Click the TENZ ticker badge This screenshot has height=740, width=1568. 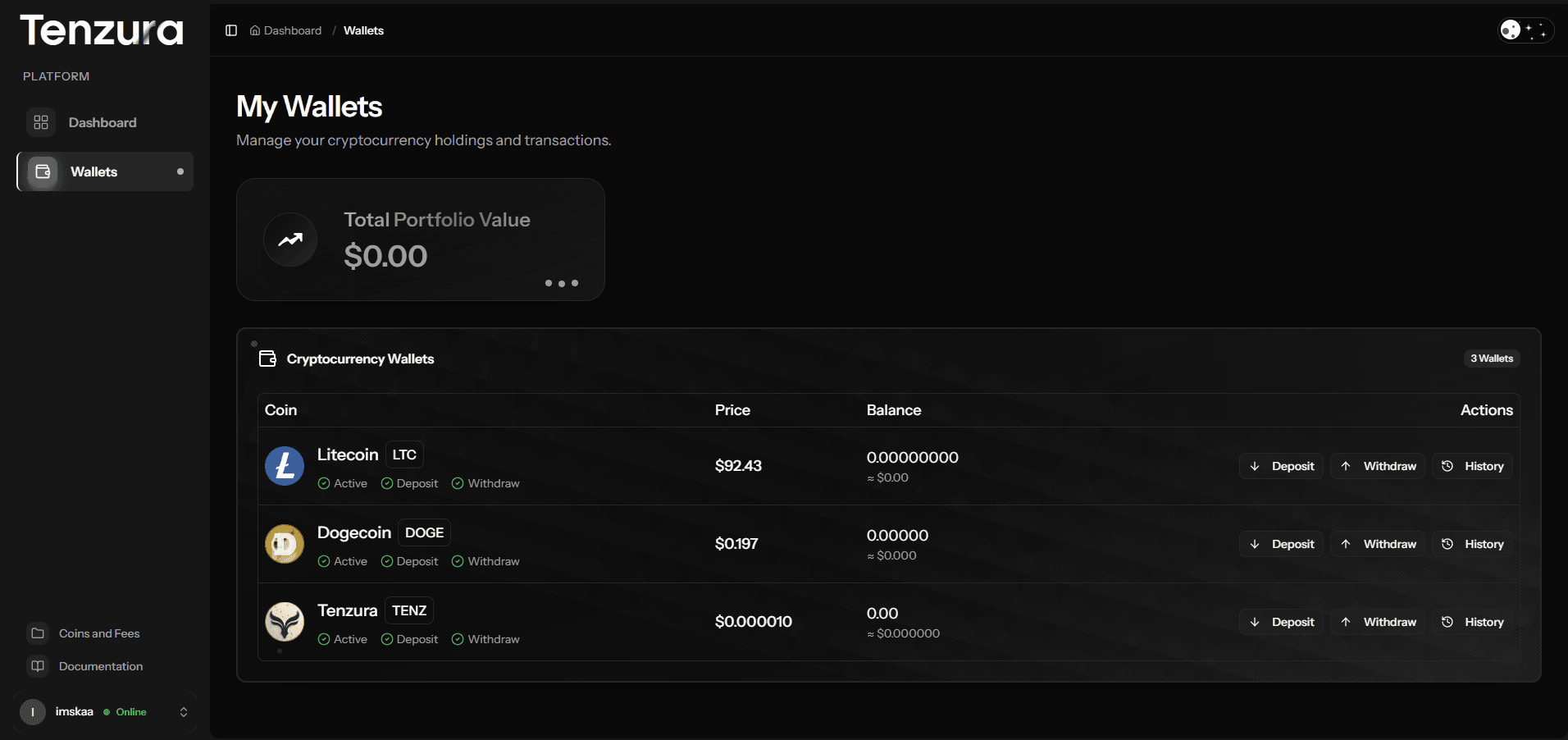click(x=409, y=610)
